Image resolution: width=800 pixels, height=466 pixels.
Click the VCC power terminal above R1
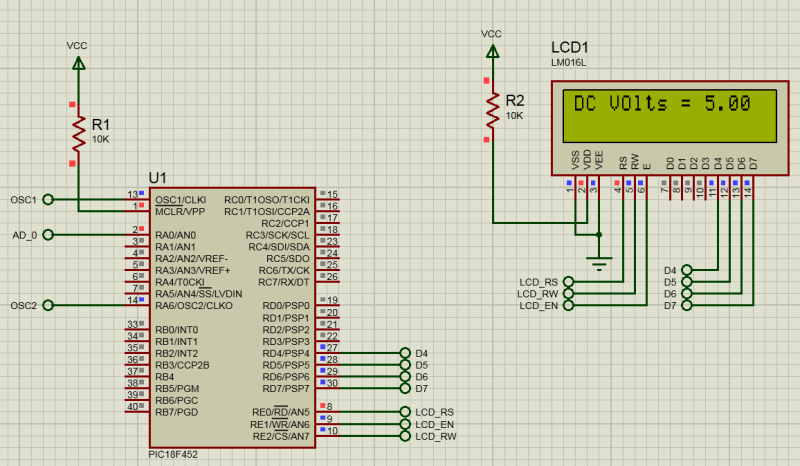(x=79, y=63)
